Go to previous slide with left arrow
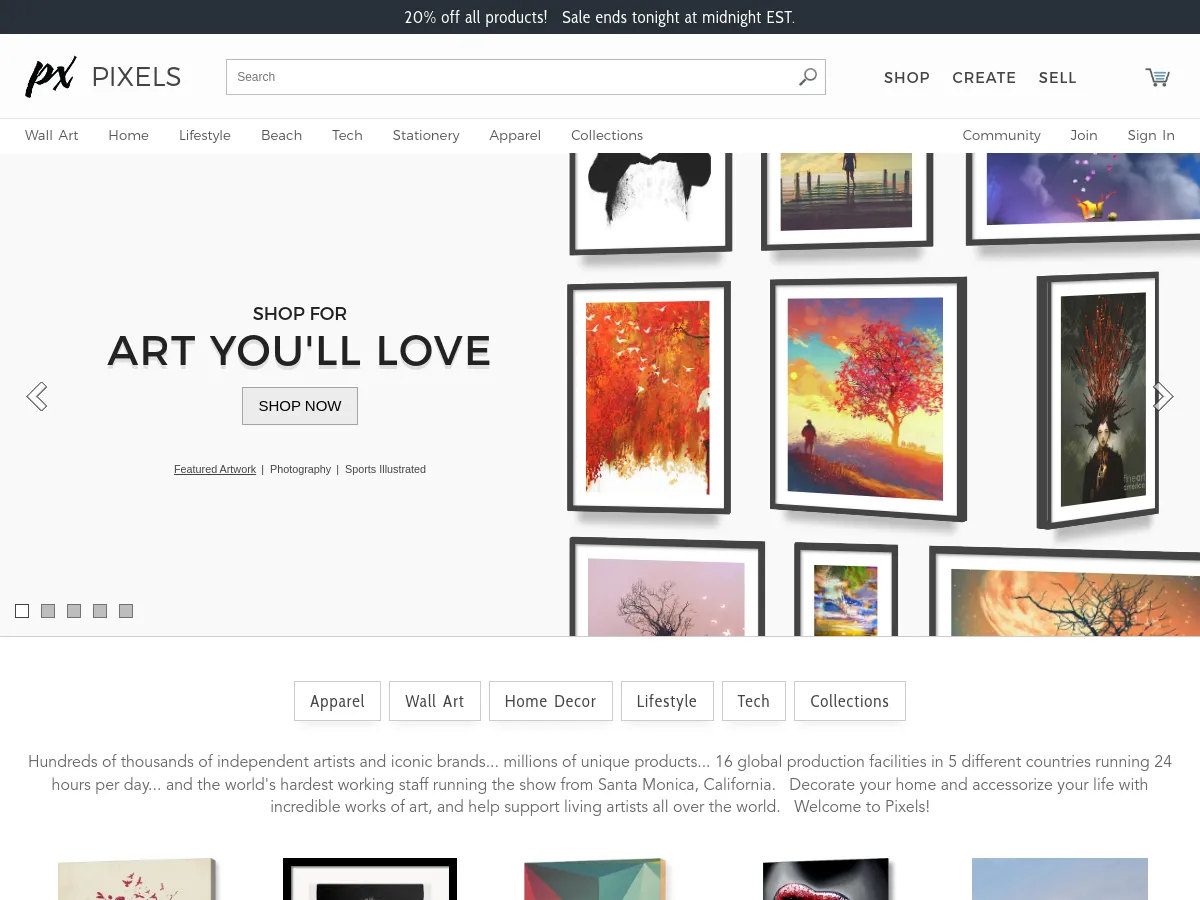Viewport: 1200px width, 900px height. [37, 397]
